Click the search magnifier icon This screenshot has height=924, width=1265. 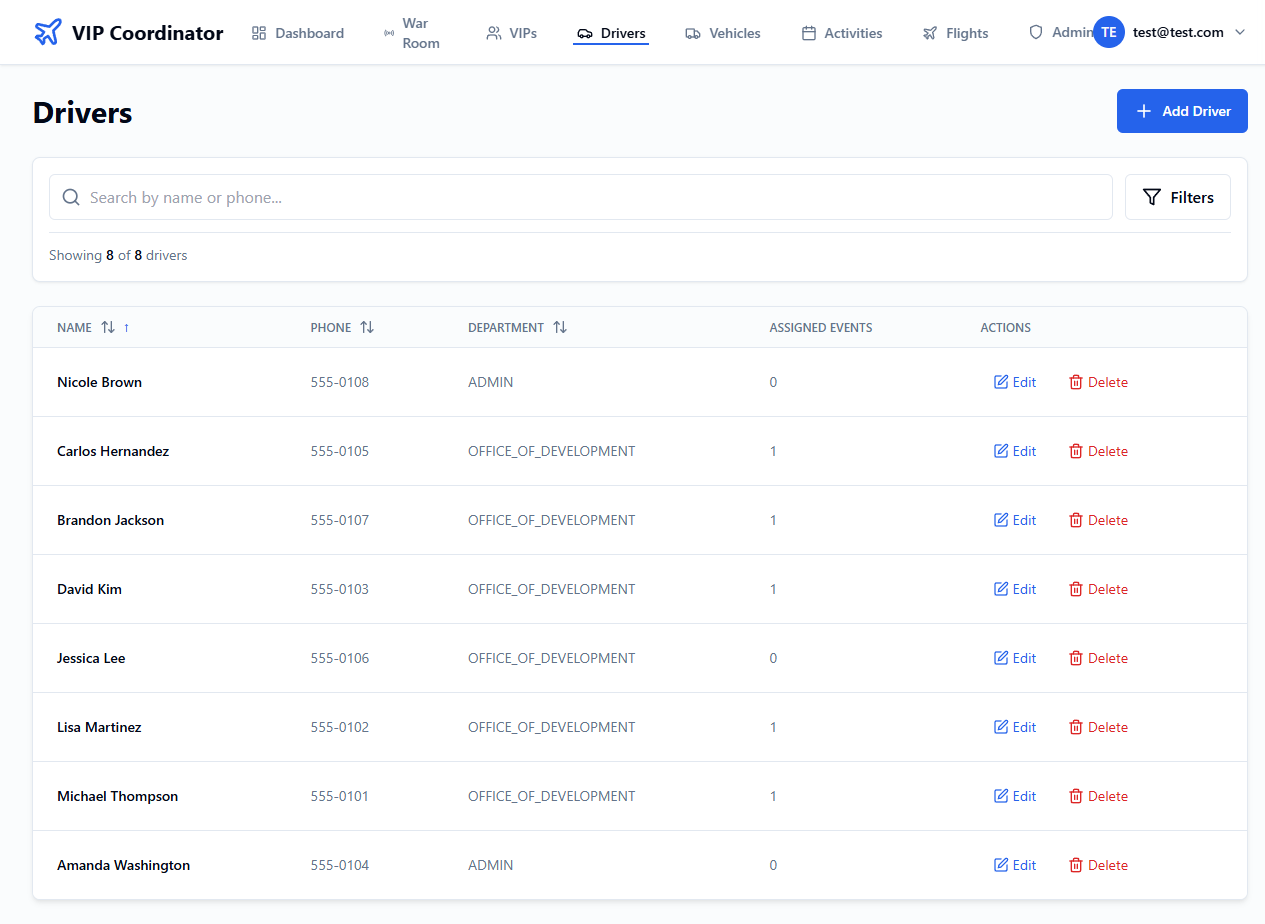71,198
